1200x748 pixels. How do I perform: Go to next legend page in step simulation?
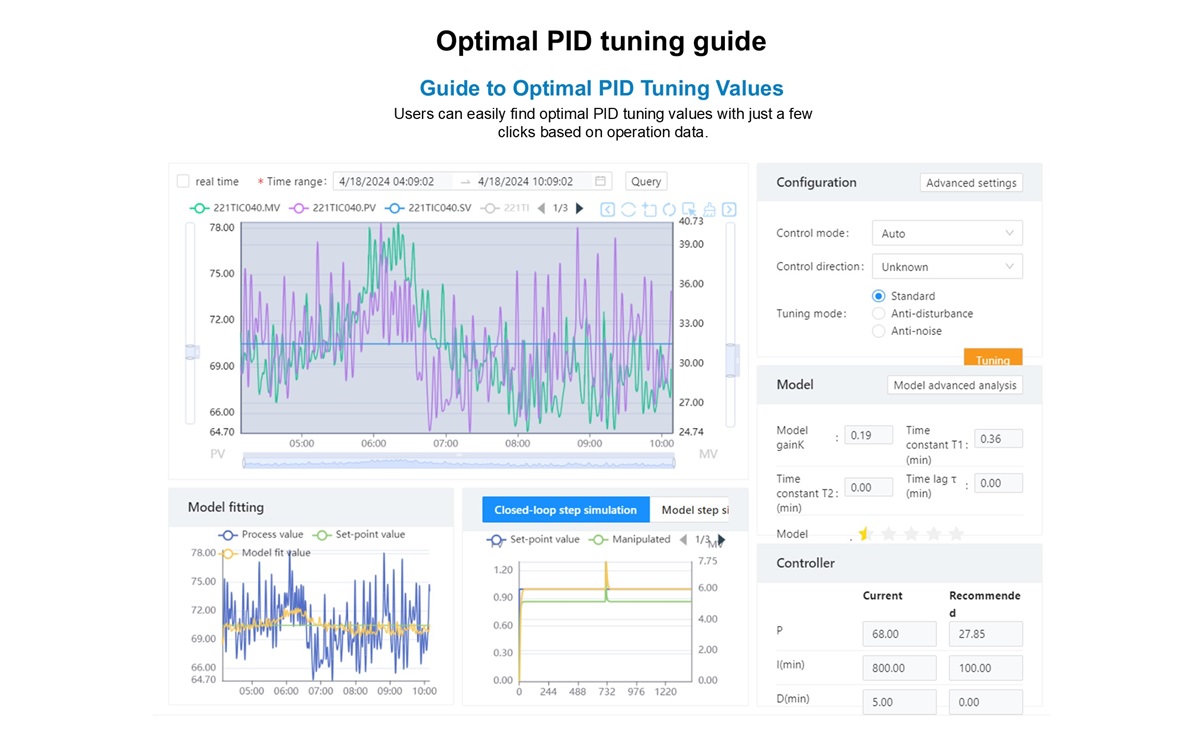tap(721, 540)
